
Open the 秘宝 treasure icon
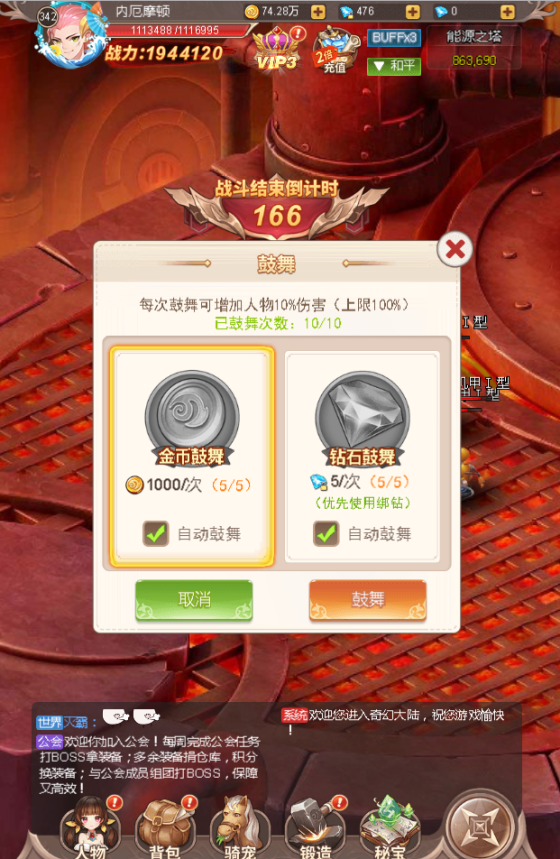pyautogui.click(x=389, y=827)
